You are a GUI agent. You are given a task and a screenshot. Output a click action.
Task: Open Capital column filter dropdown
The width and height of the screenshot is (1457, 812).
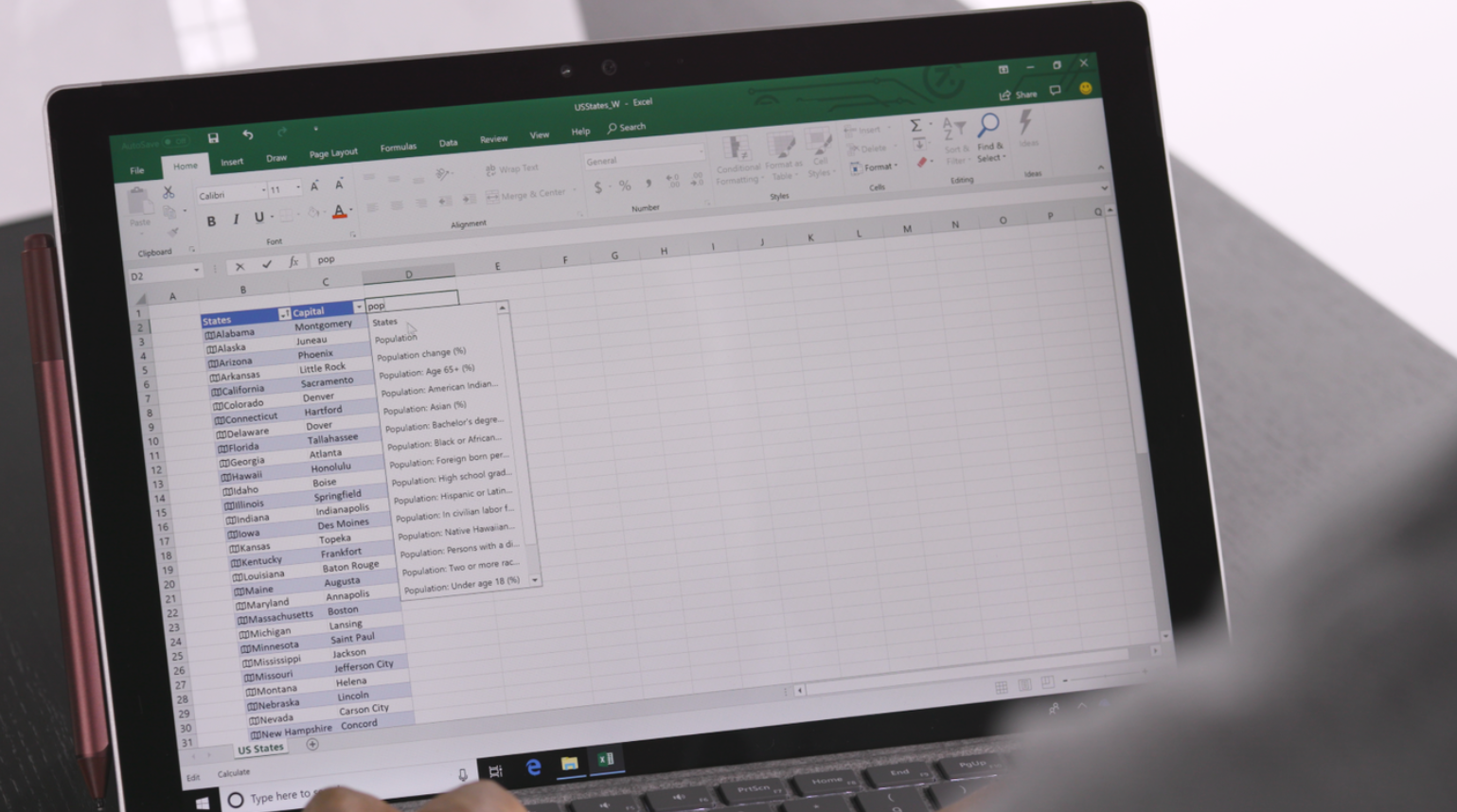tap(358, 308)
